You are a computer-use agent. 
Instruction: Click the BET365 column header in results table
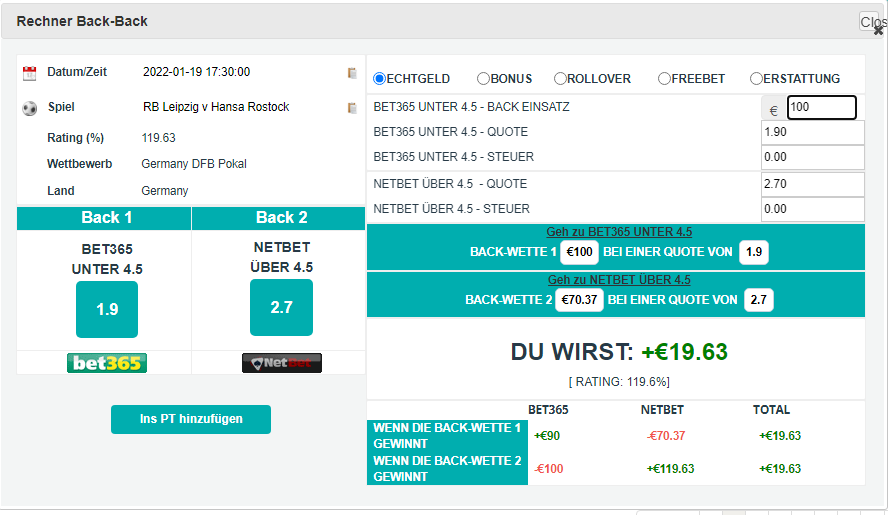548,410
